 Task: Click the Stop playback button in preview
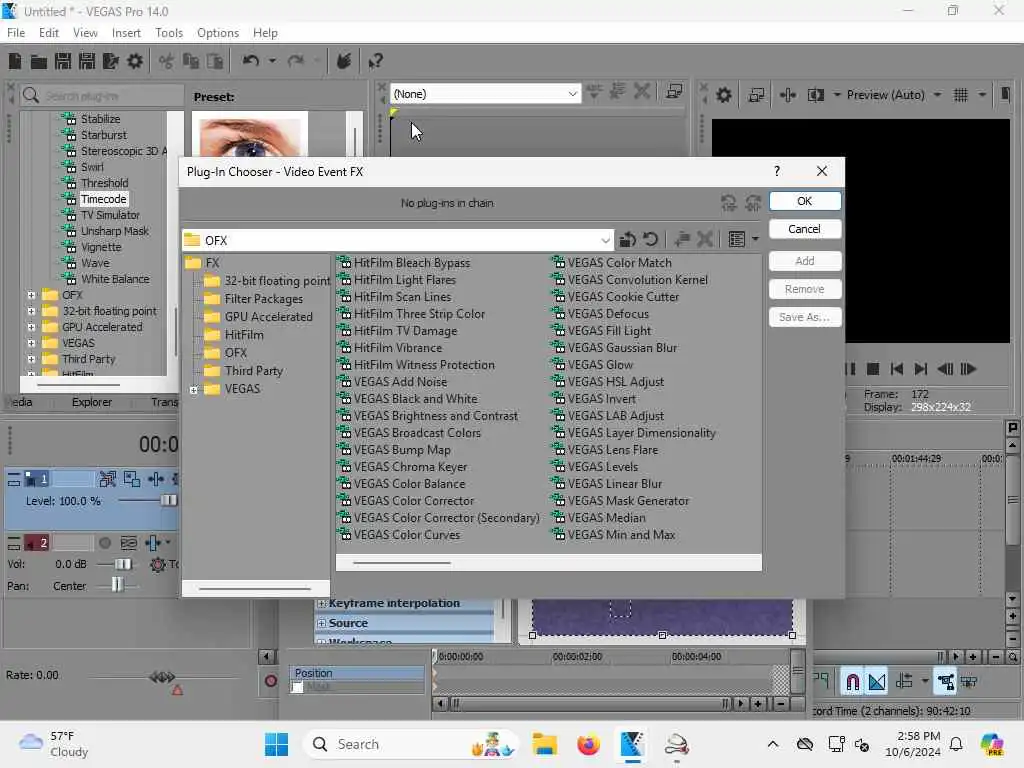tap(872, 369)
